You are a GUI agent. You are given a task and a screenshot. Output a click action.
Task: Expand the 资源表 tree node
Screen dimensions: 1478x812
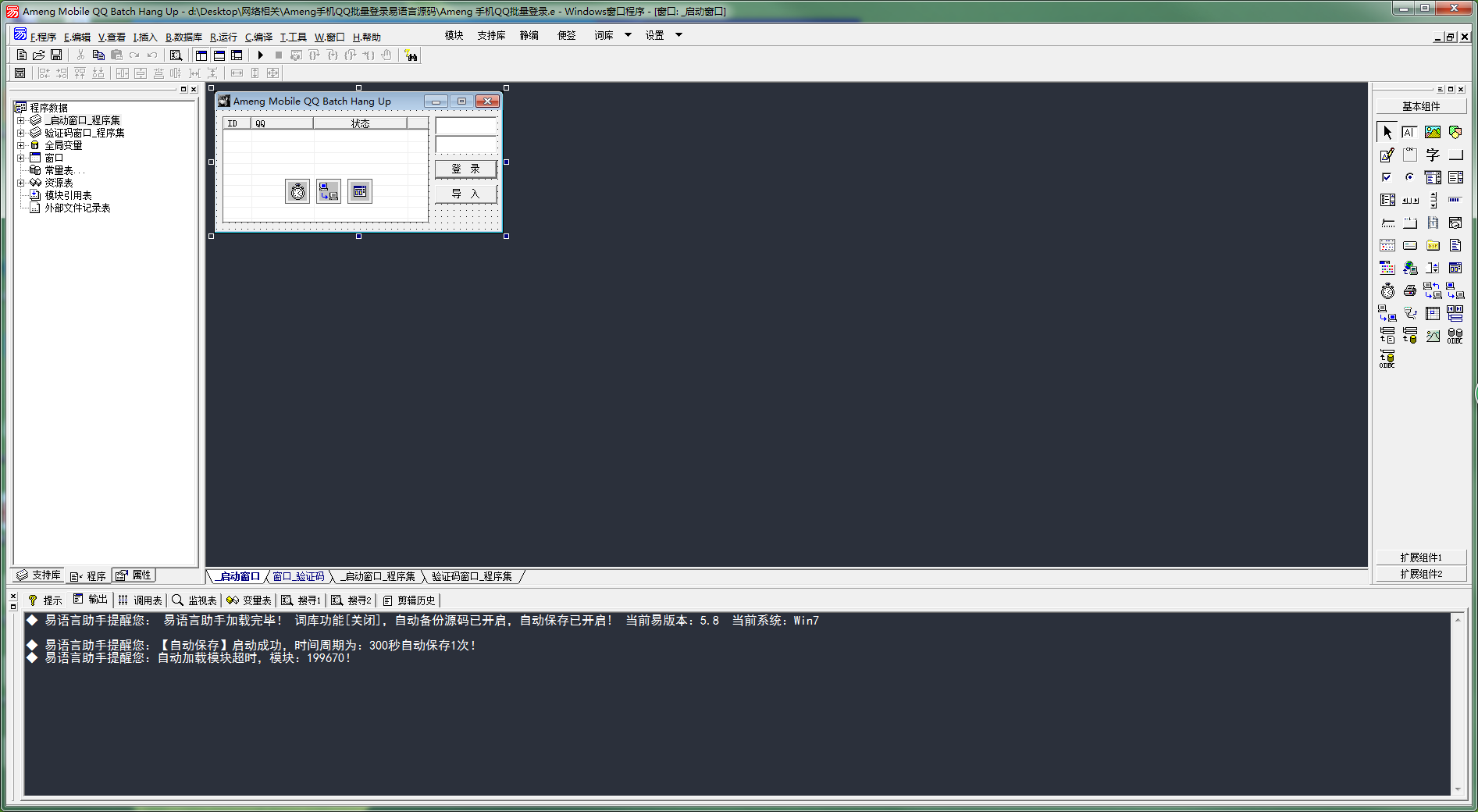click(x=21, y=183)
